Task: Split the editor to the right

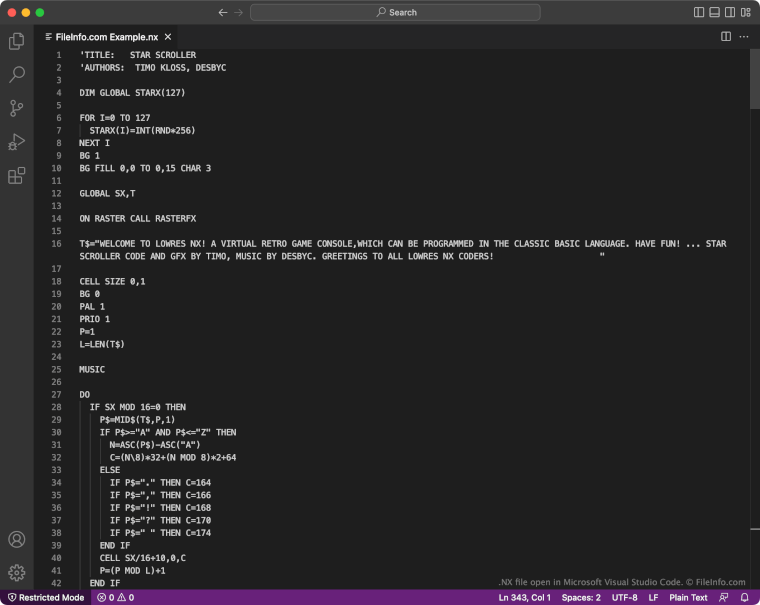Action: [x=726, y=36]
